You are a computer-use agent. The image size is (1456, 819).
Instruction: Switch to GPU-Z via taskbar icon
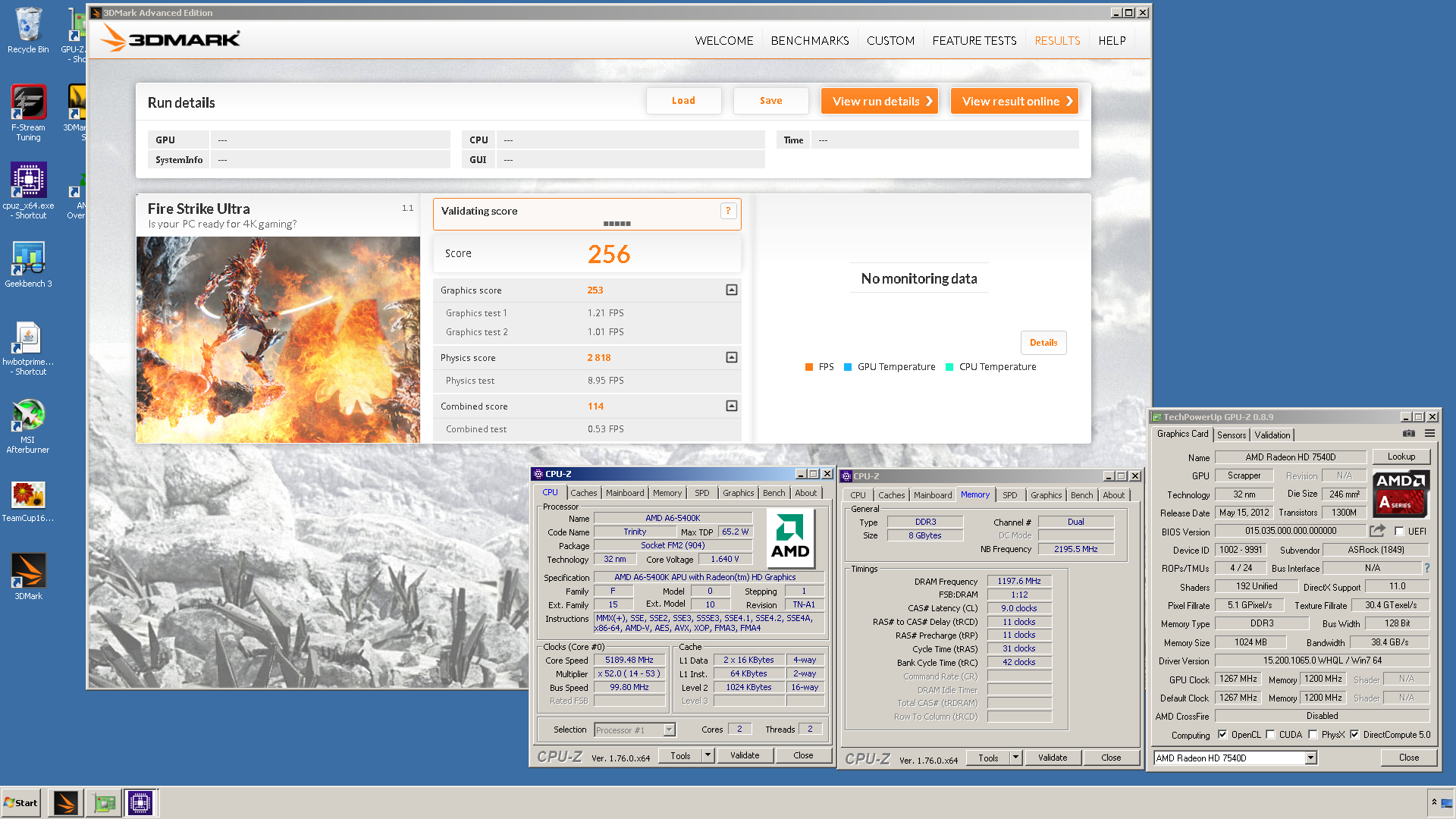104,802
